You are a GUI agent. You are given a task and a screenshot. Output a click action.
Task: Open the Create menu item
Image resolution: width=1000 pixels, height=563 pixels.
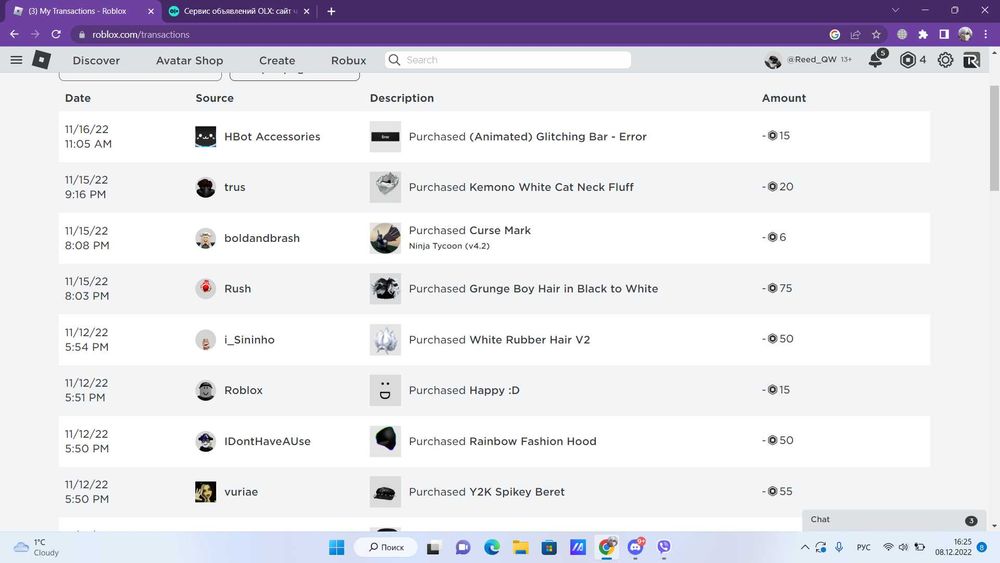tap(277, 61)
